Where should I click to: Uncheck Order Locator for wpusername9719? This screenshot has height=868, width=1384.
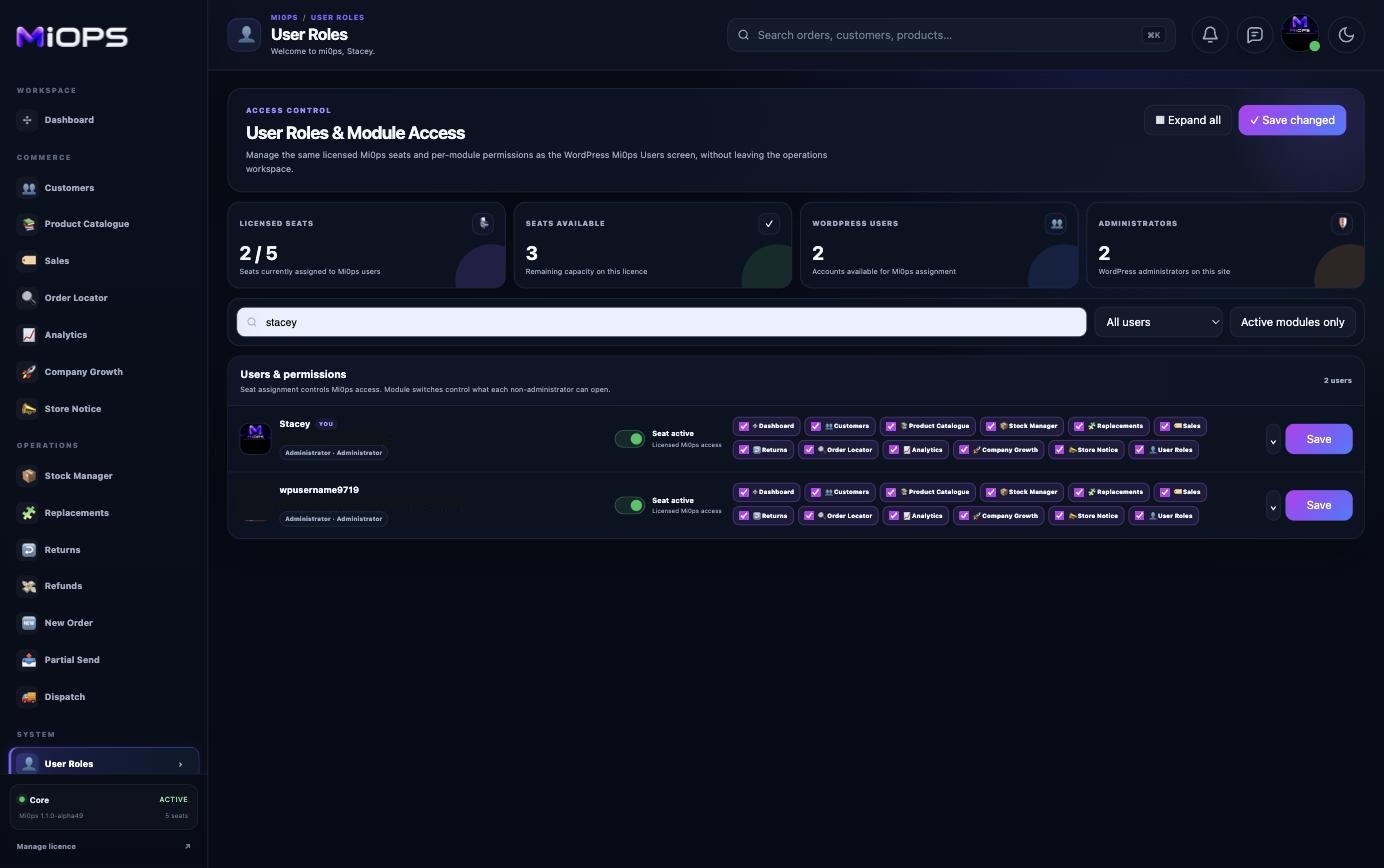(809, 516)
